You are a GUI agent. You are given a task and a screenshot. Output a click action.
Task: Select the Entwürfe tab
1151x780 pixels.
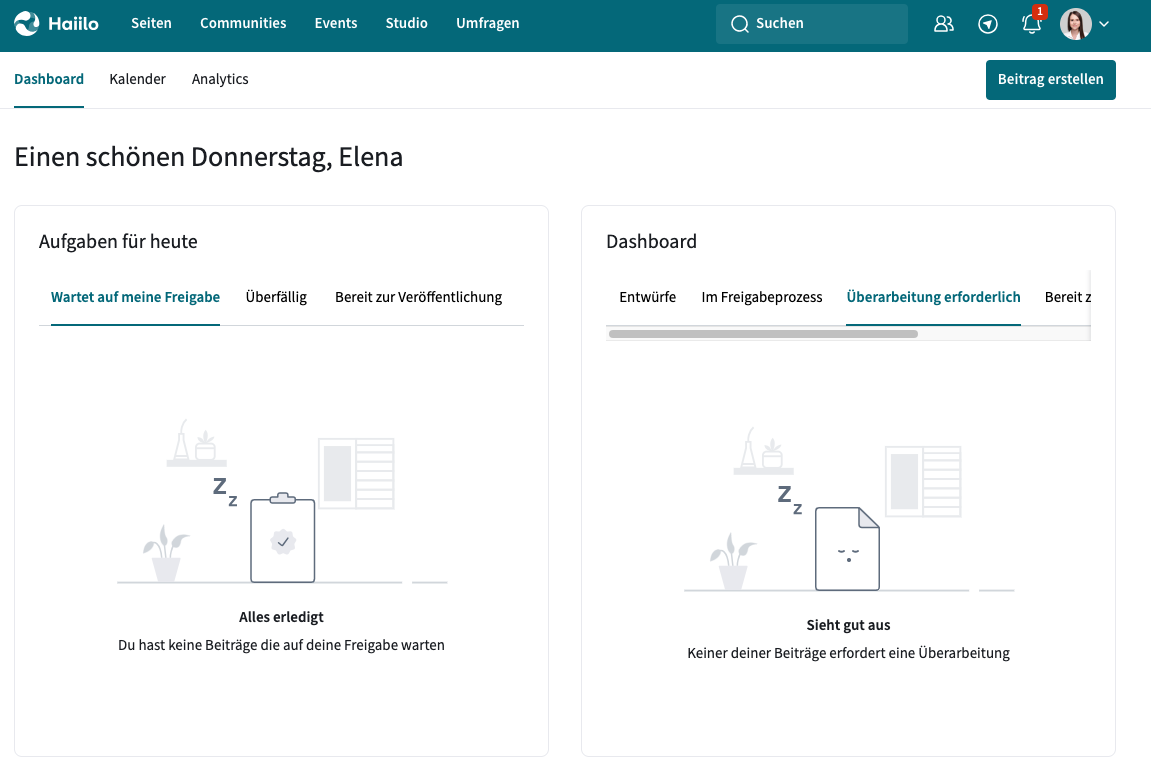click(647, 297)
